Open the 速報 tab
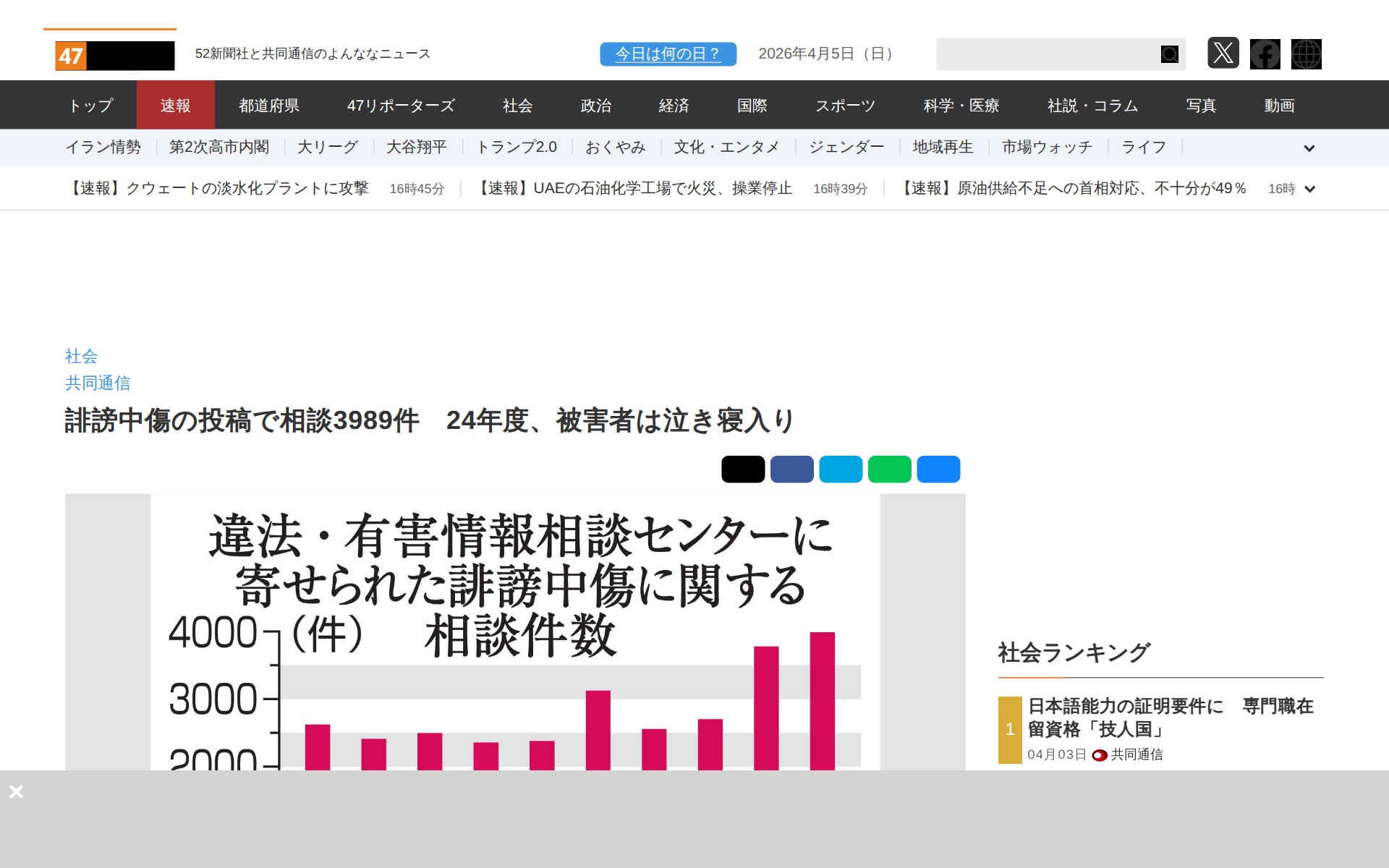The height and width of the screenshot is (868, 1389). (175, 106)
